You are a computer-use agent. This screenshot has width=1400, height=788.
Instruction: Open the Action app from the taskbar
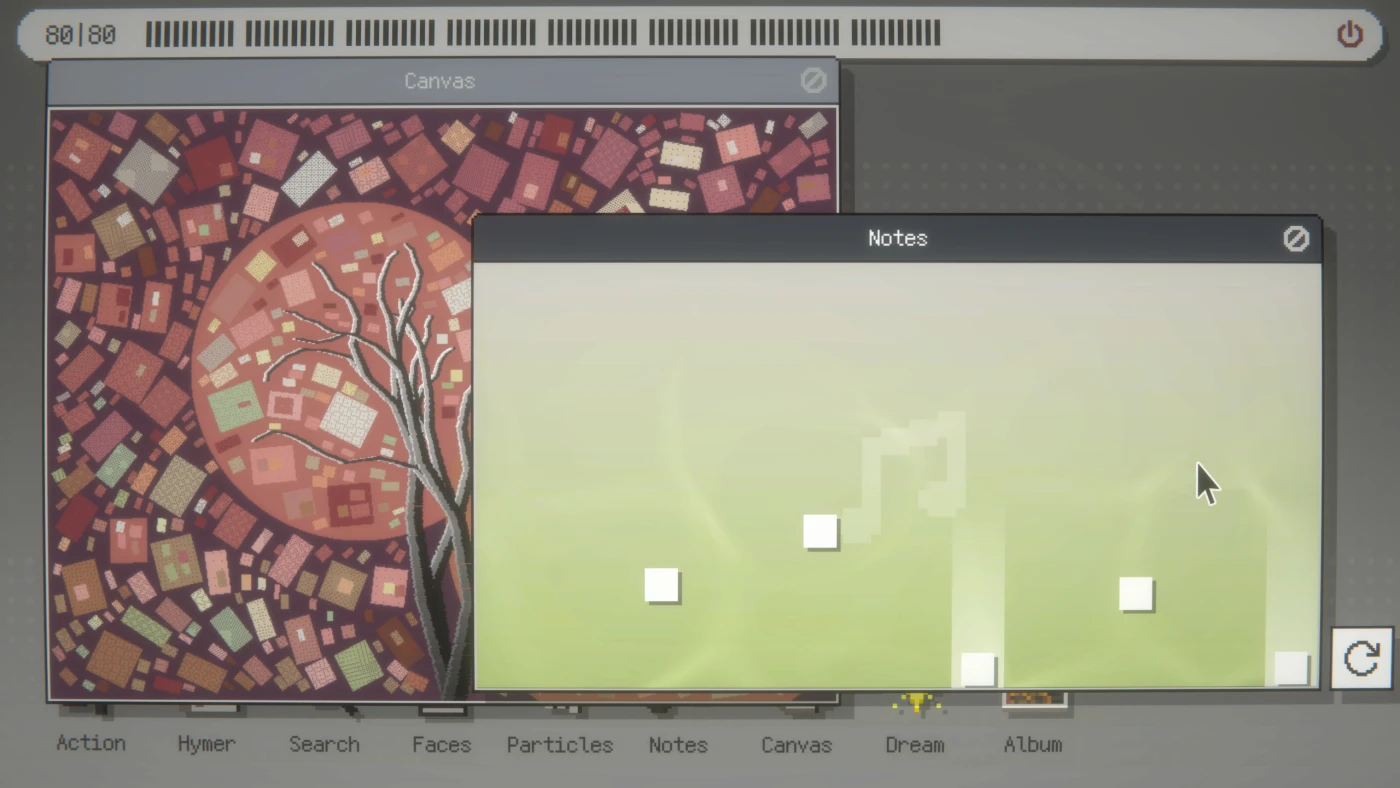(91, 743)
